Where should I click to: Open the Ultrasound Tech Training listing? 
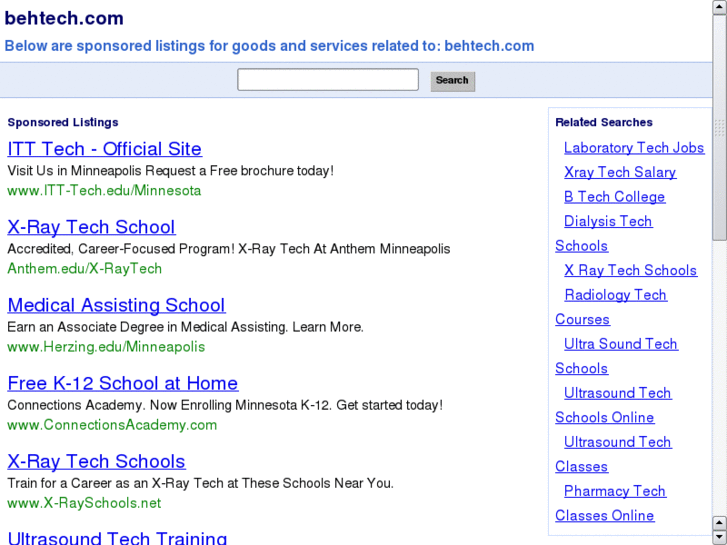[x=117, y=538]
